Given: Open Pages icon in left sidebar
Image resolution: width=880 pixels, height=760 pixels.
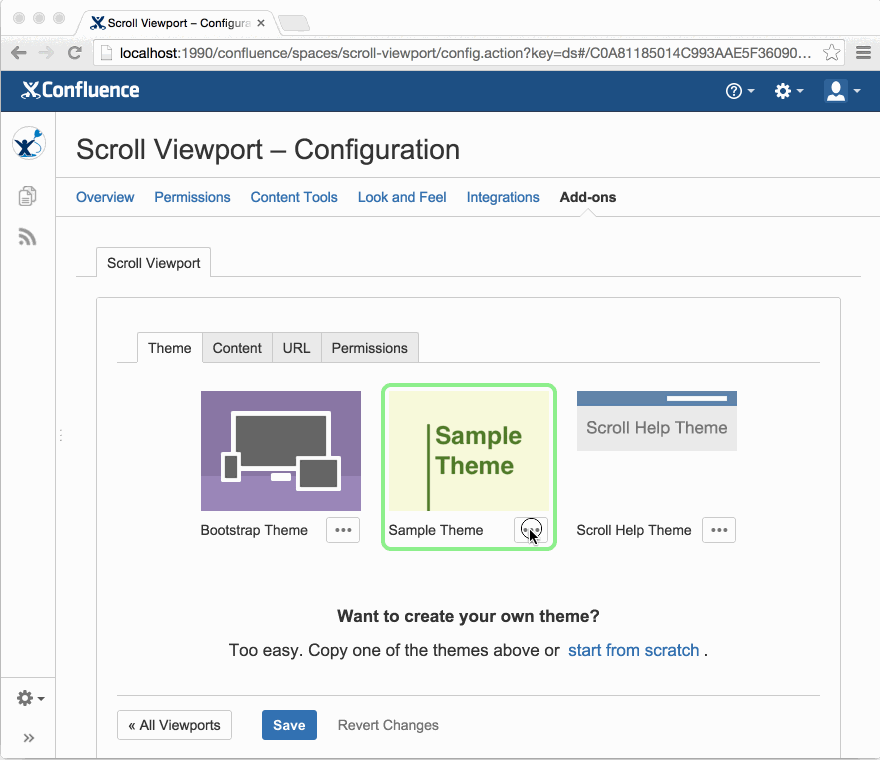Looking at the screenshot, I should [x=28, y=196].
